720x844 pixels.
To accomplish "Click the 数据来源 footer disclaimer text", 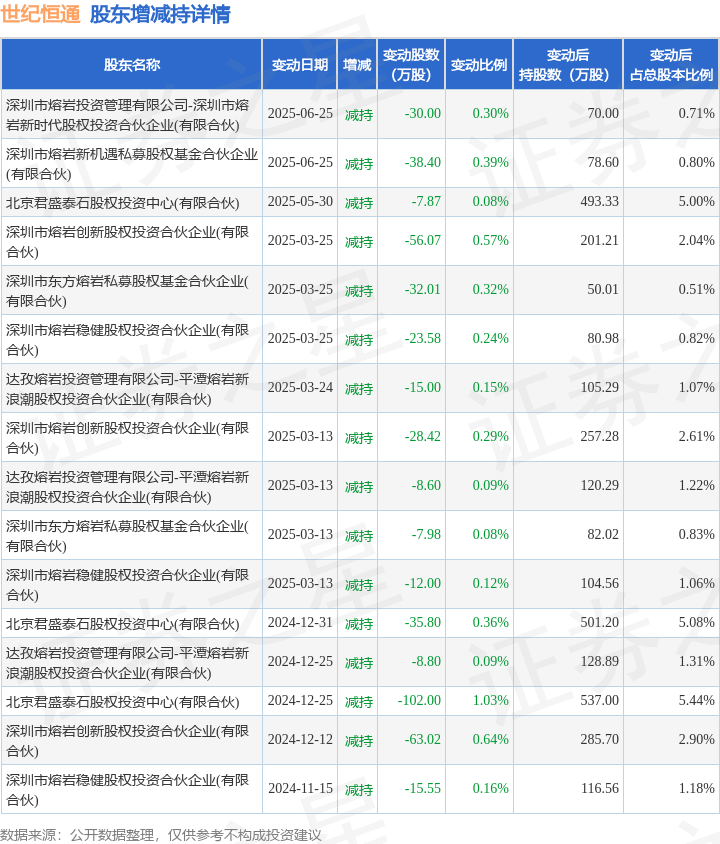I will click(x=161, y=835).
